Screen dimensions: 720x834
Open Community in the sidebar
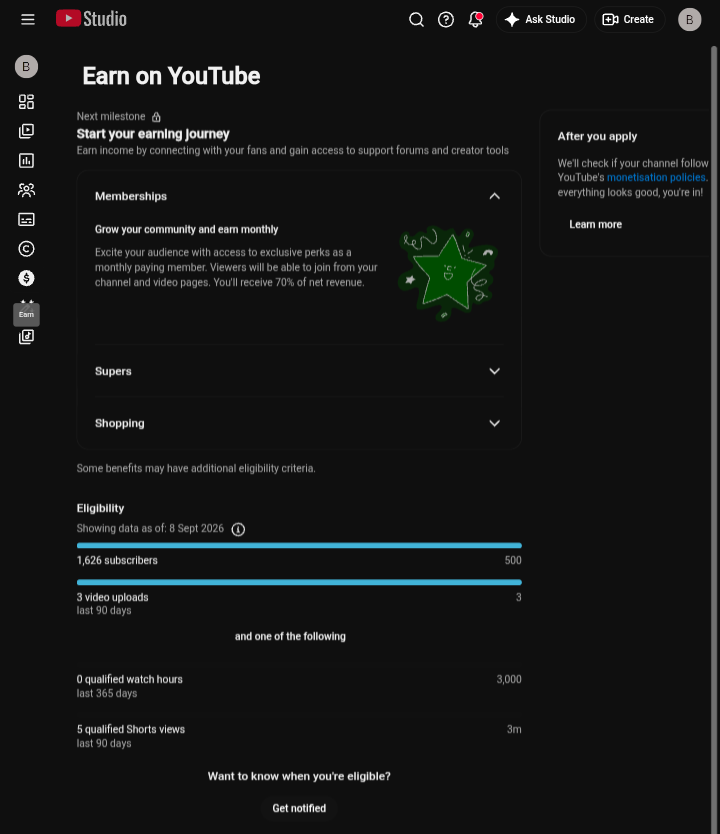[x=26, y=190]
